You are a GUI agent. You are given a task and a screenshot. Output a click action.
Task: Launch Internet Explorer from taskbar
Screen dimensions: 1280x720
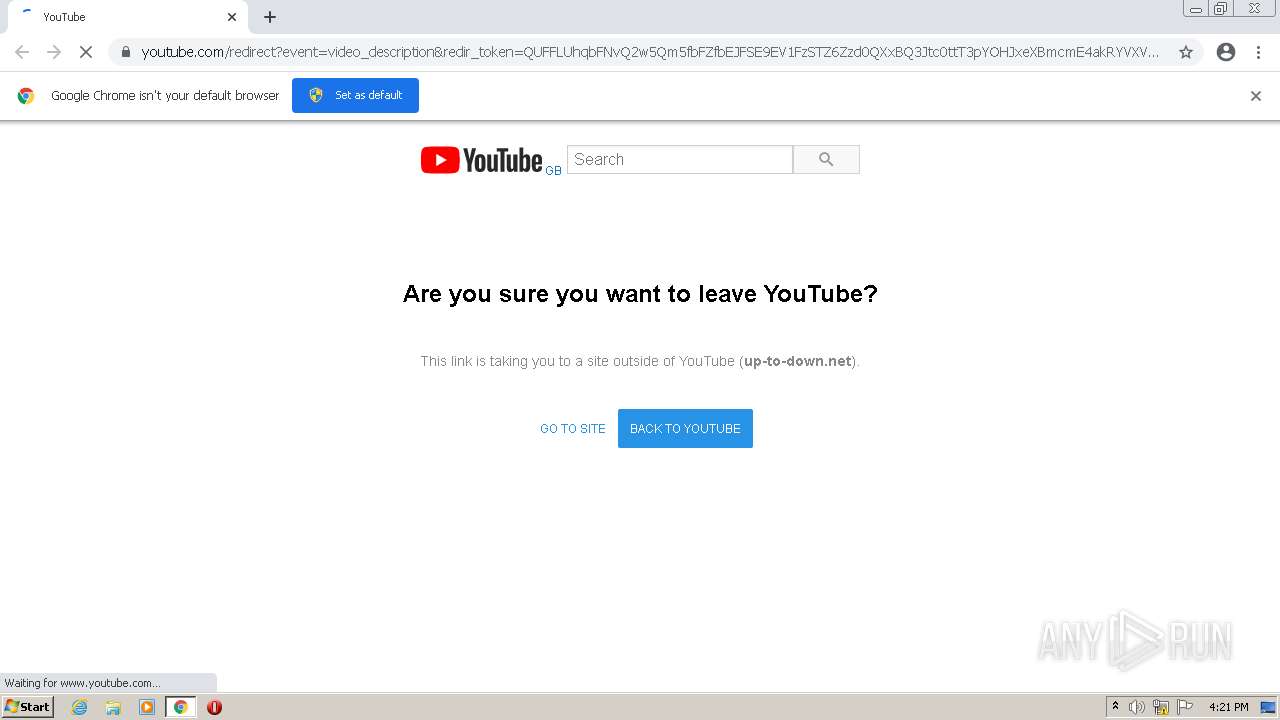79,707
